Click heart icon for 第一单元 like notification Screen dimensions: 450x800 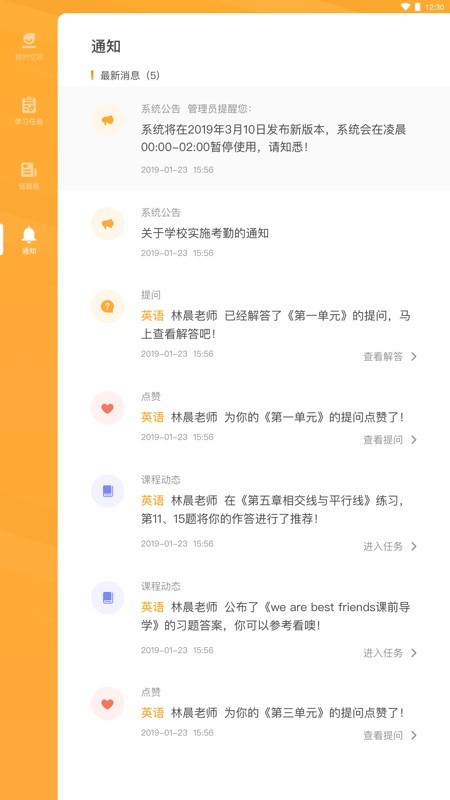[x=107, y=408]
